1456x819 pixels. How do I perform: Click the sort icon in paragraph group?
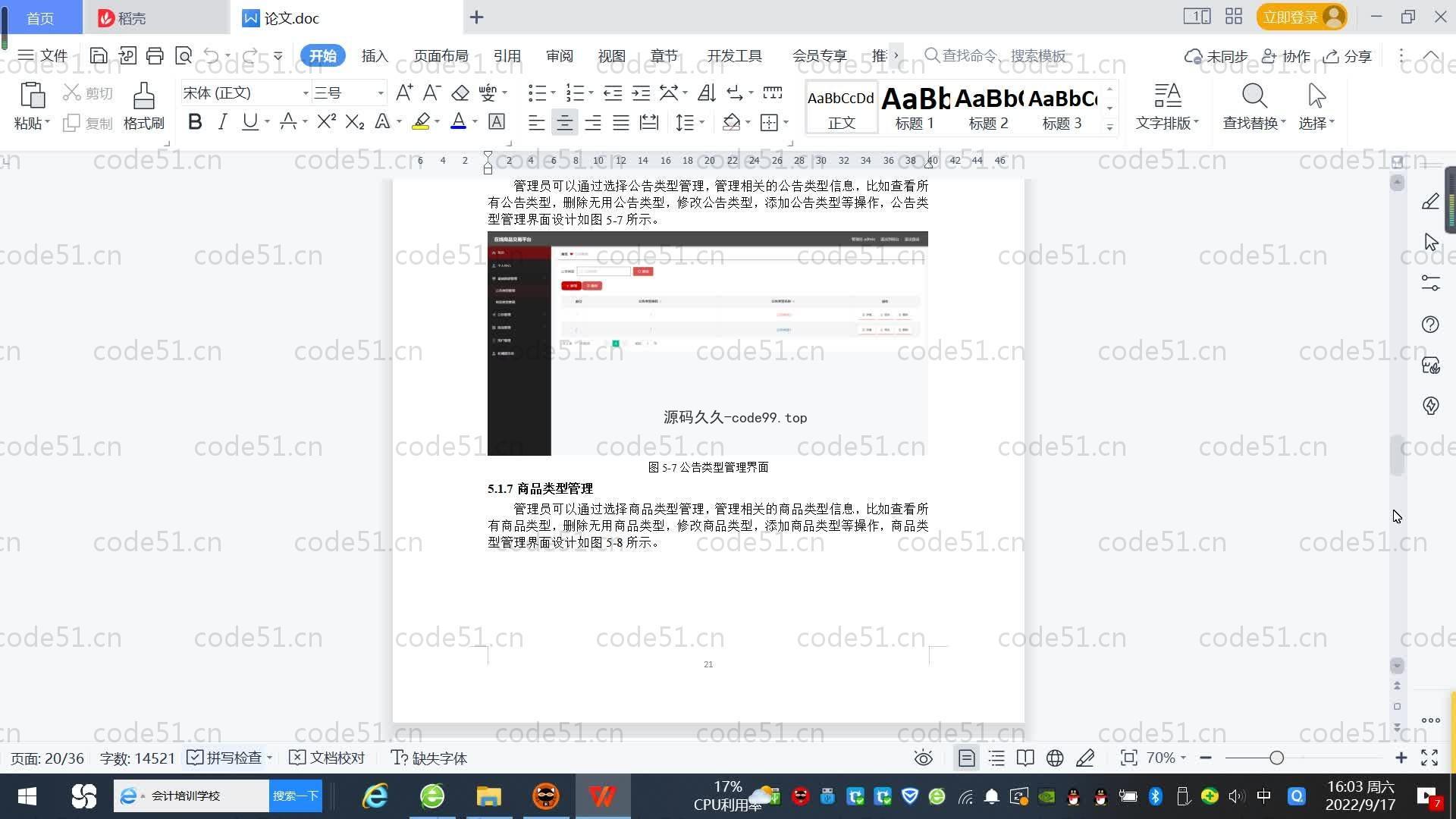tap(707, 93)
